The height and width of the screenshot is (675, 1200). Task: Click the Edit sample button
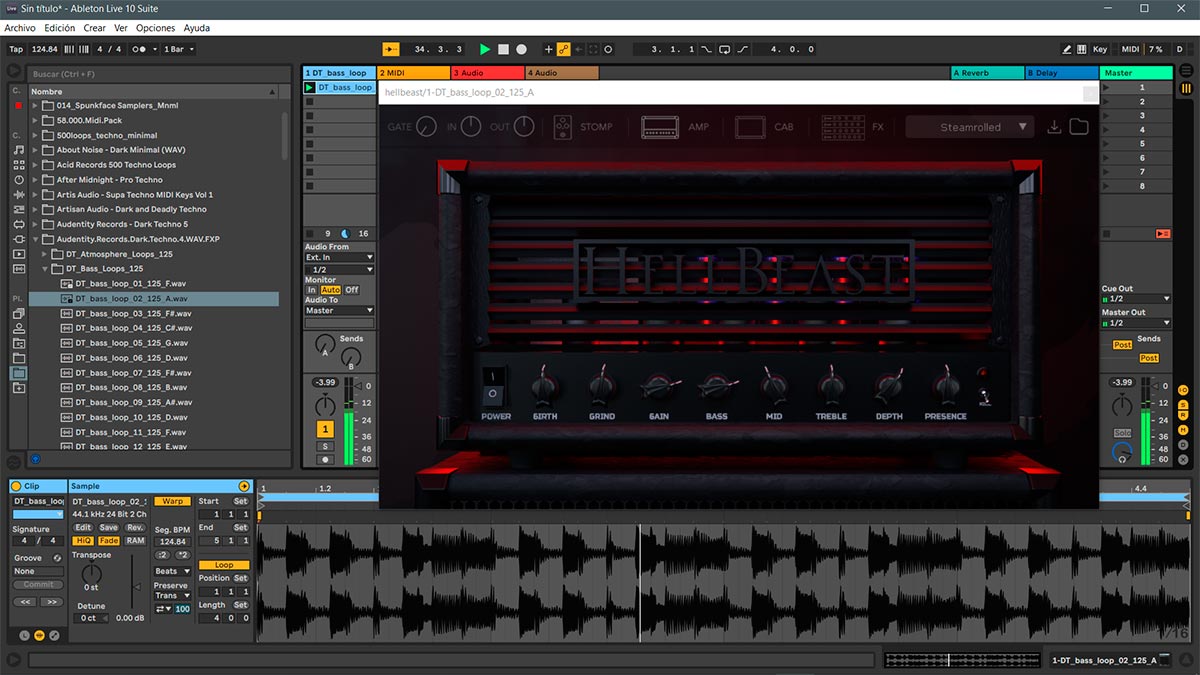[x=83, y=527]
